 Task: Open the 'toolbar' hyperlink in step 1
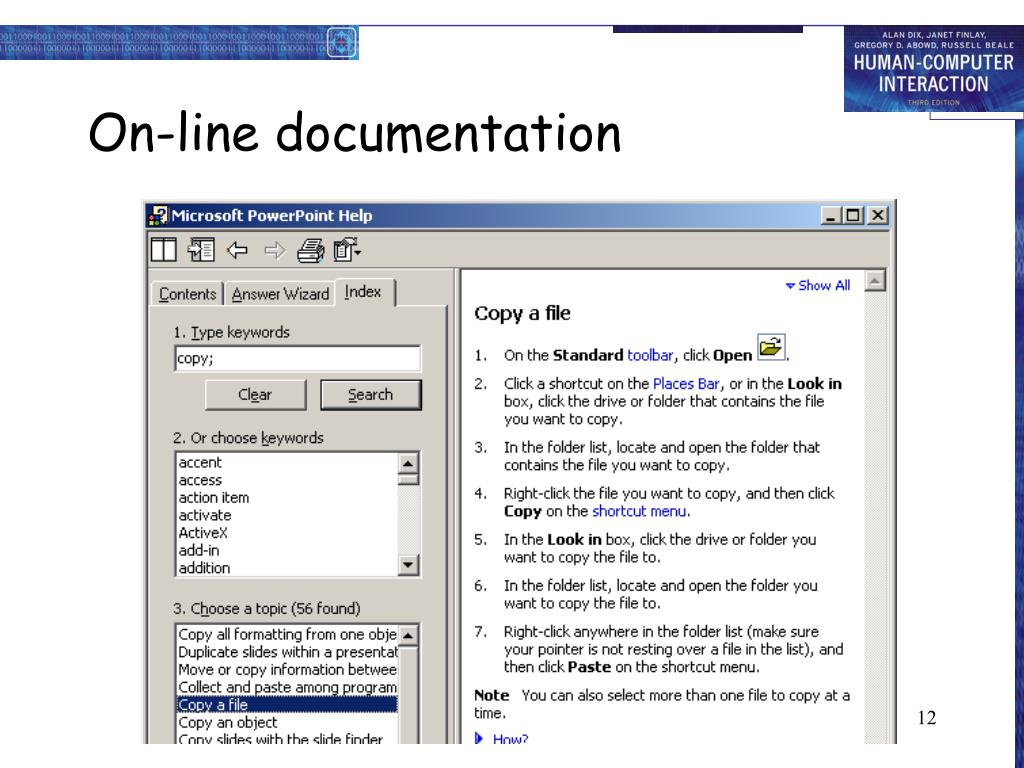(650, 355)
